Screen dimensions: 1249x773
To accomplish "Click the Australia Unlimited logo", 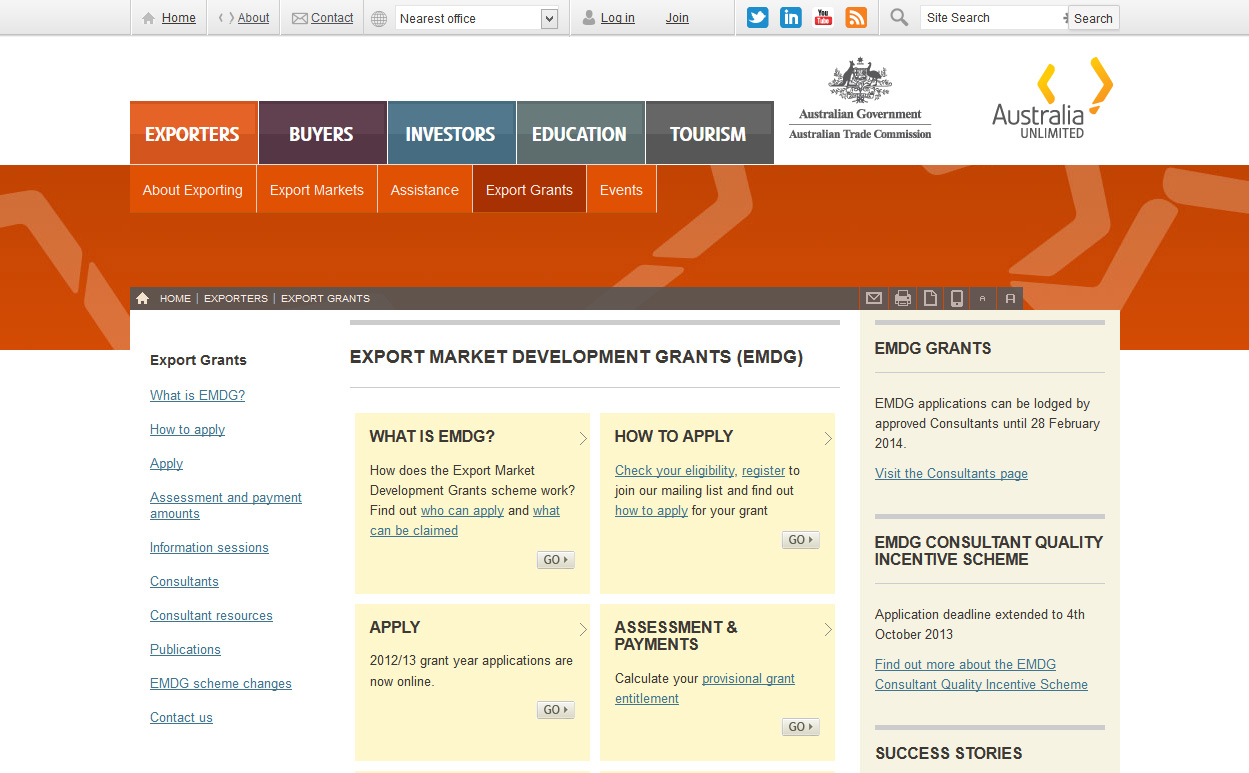I will [1052, 98].
